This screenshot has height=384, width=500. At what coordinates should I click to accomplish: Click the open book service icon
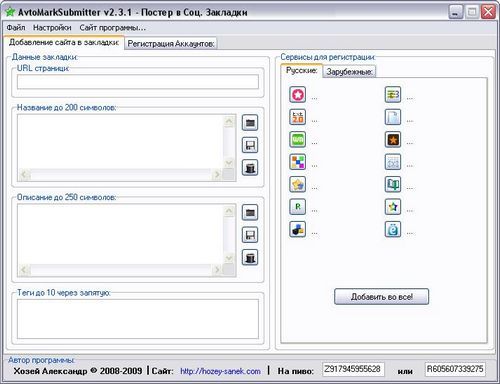click(x=393, y=184)
